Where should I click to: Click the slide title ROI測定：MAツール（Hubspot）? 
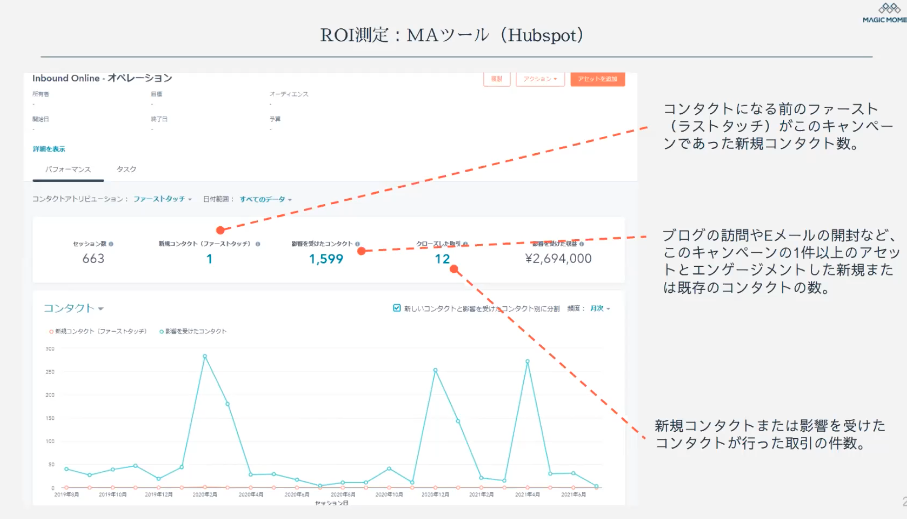pos(452,35)
